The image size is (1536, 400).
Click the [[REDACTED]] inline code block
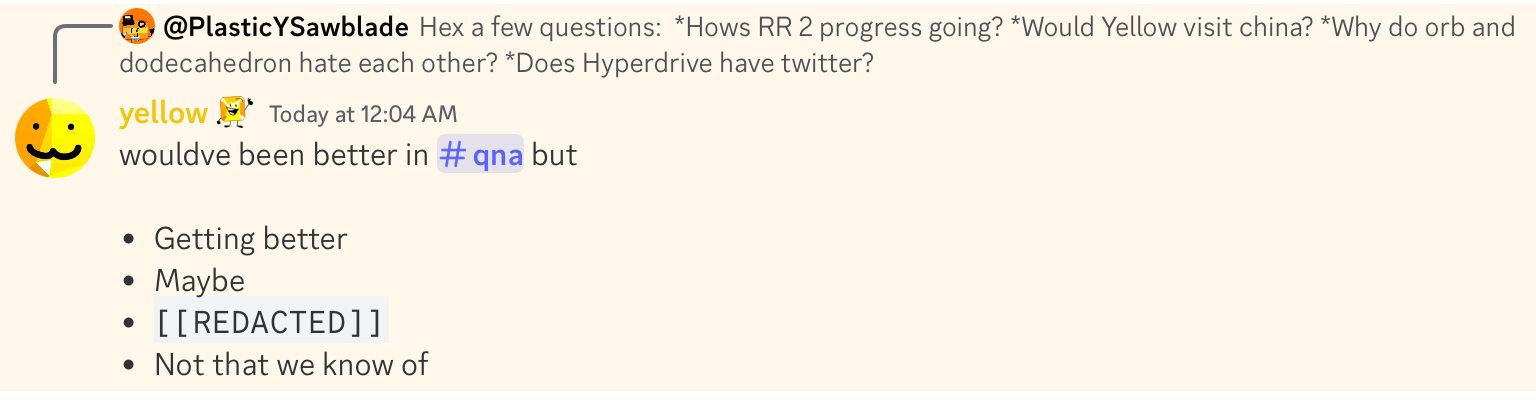tap(270, 323)
